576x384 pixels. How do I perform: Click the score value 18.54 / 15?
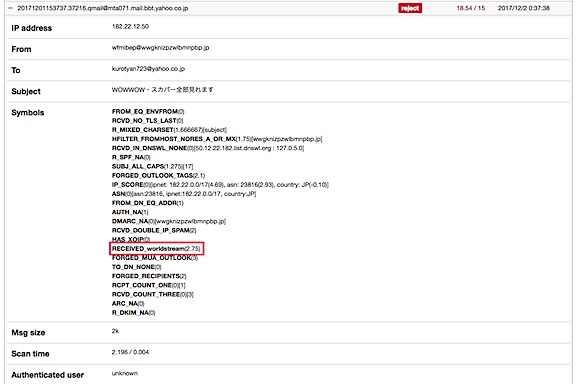tap(471, 8)
